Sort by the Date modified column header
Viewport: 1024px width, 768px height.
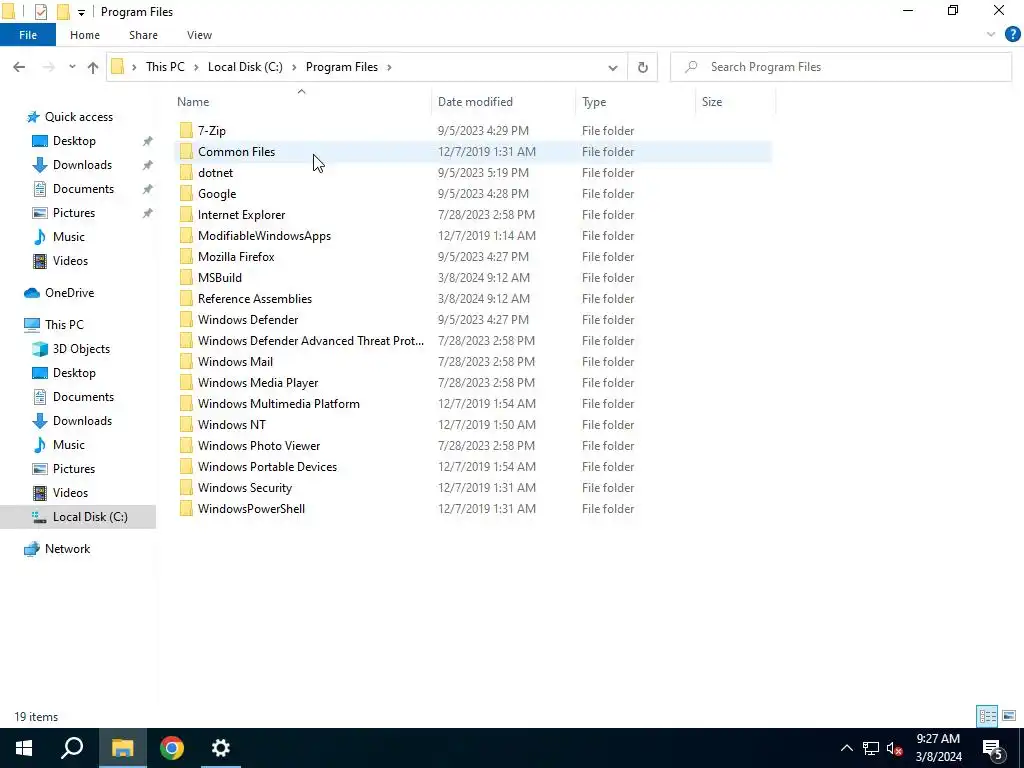(x=504, y=102)
